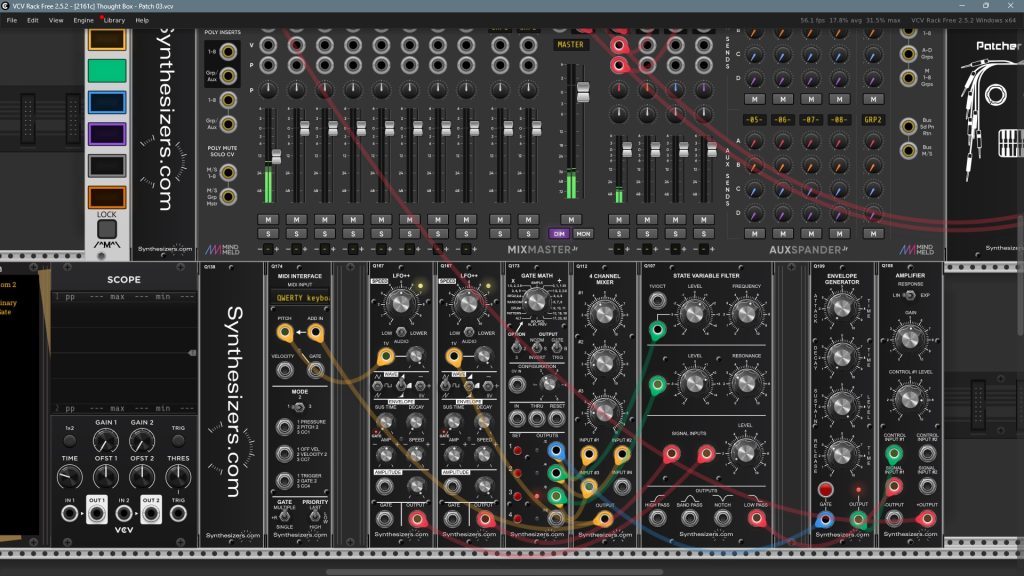1024x576 pixels.
Task: Click the HIGH PASS output jack on filter
Action: click(x=657, y=519)
